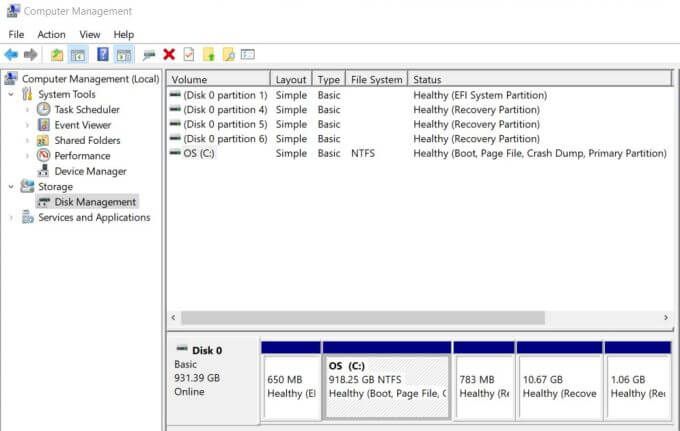Image resolution: width=680 pixels, height=431 pixels.
Task: Click the Up one level folder icon
Action: pos(57,55)
